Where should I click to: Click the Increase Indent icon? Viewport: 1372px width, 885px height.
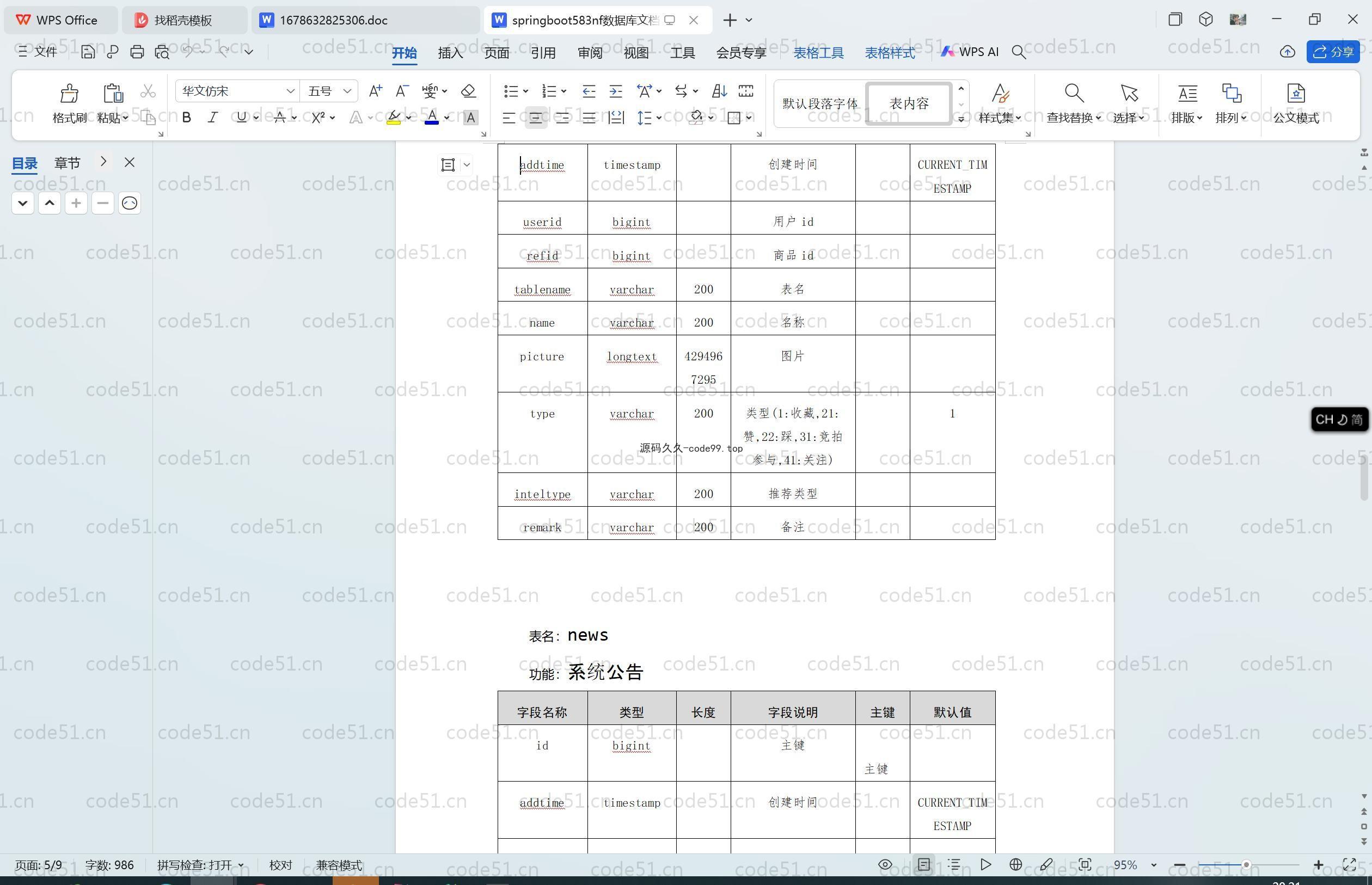click(x=616, y=91)
